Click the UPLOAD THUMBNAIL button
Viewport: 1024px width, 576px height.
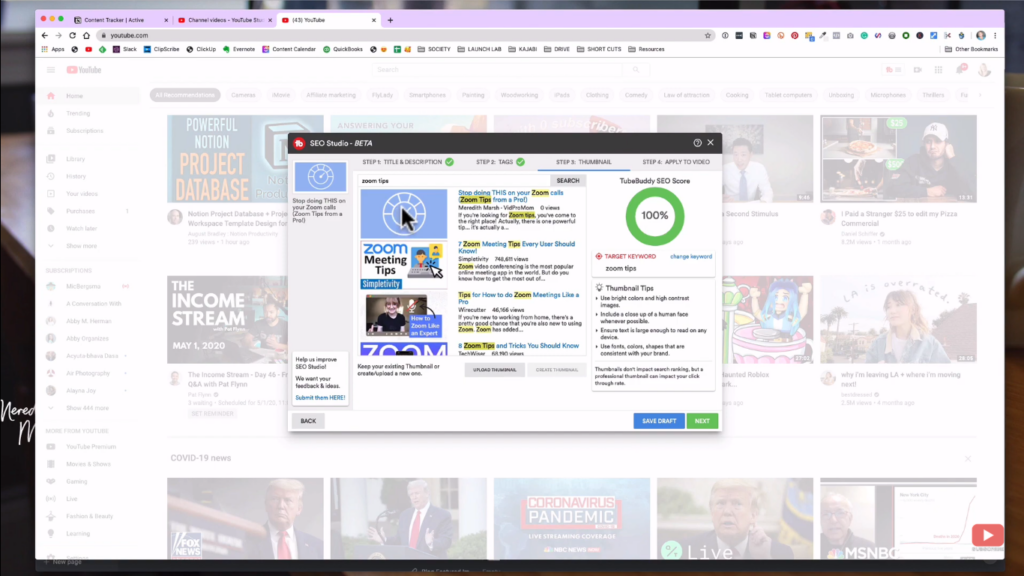494,370
